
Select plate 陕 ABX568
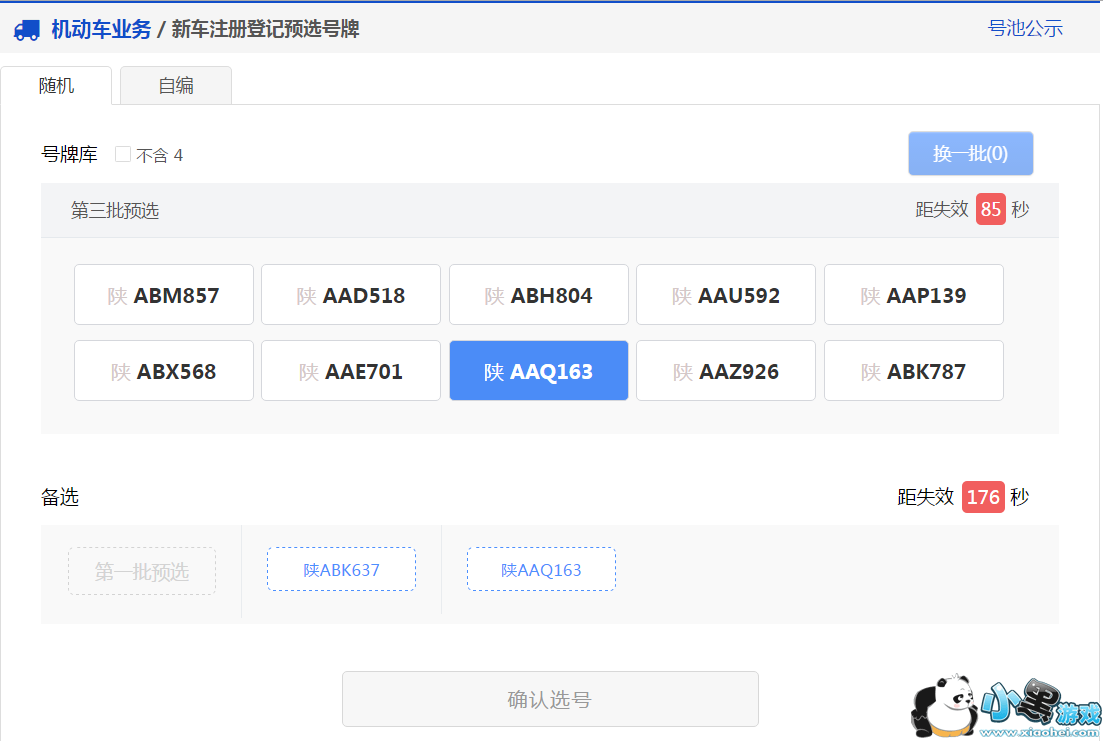(164, 371)
